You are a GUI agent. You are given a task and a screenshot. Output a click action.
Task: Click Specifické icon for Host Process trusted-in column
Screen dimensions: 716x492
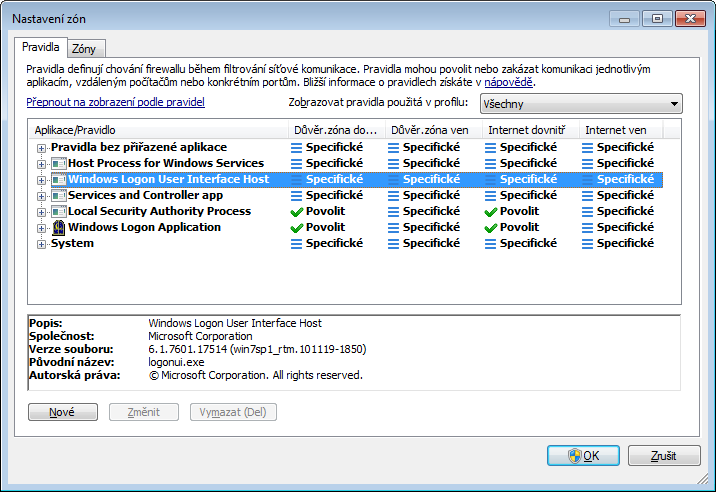297,164
